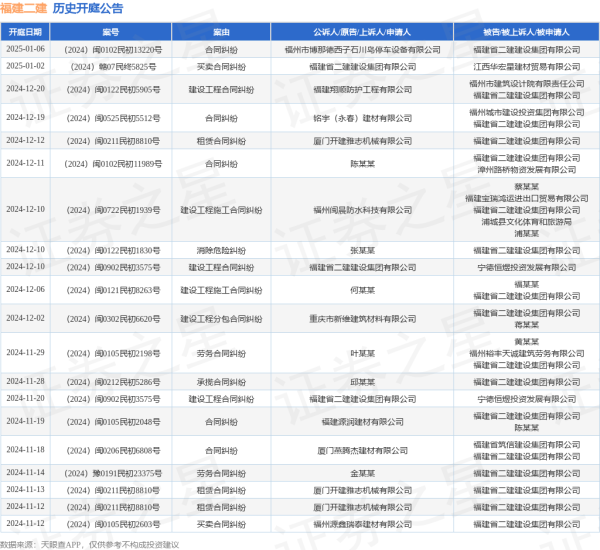
Task: Click the date cell 2025-01-02
Action: click(x=25, y=66)
